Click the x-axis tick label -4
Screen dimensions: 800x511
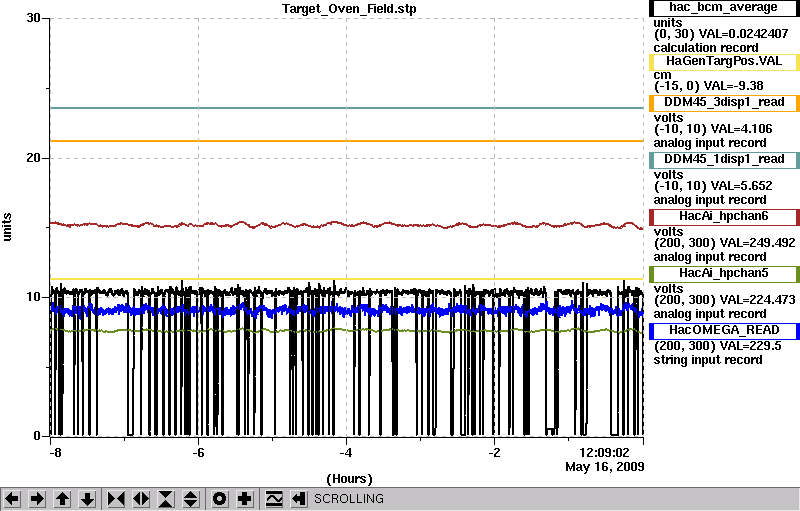[346, 452]
